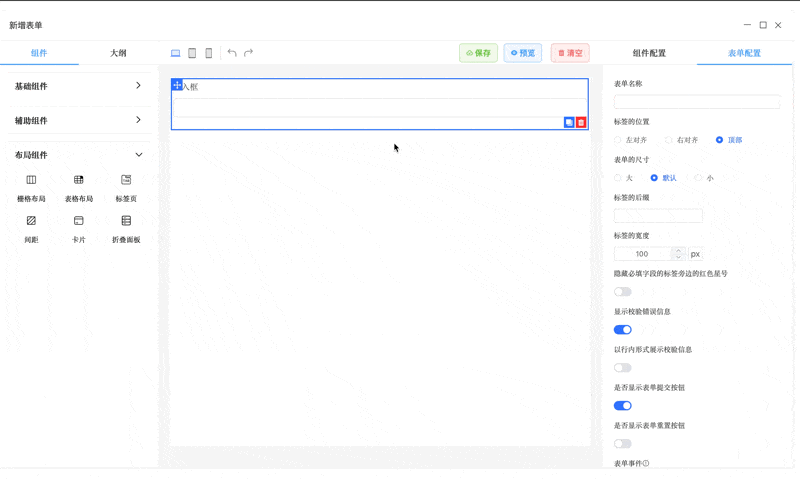Screen dimensions: 800x479
Task: Click blue copy icon on selected component
Action: pyautogui.click(x=569, y=123)
